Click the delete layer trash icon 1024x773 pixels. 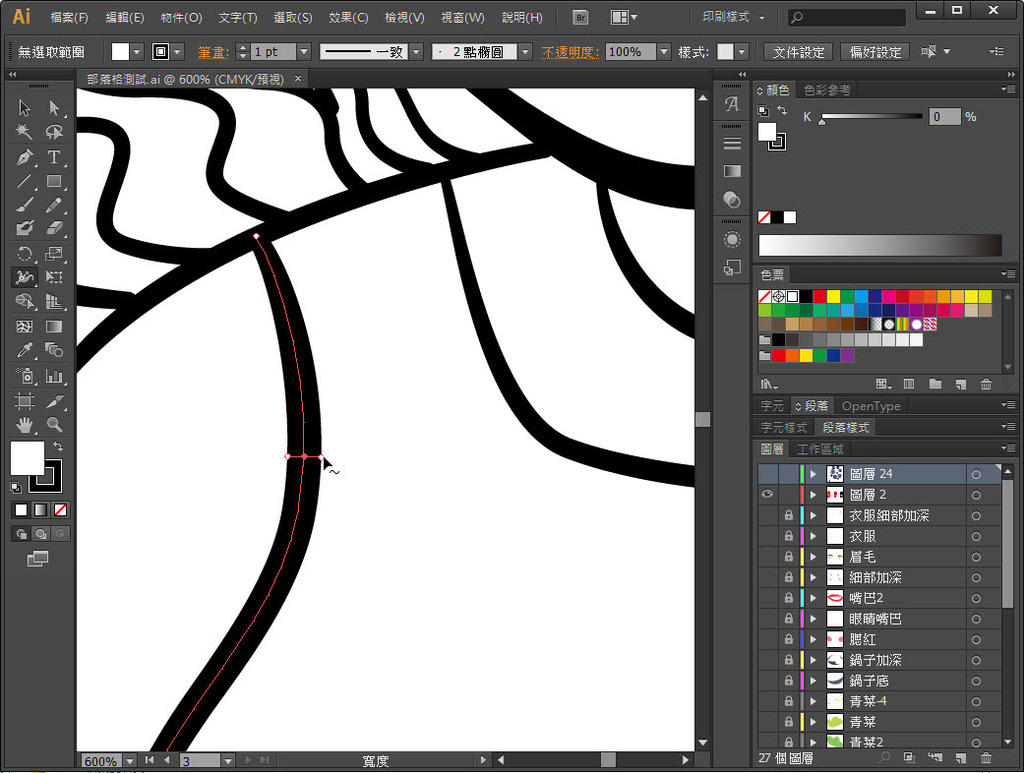point(986,758)
